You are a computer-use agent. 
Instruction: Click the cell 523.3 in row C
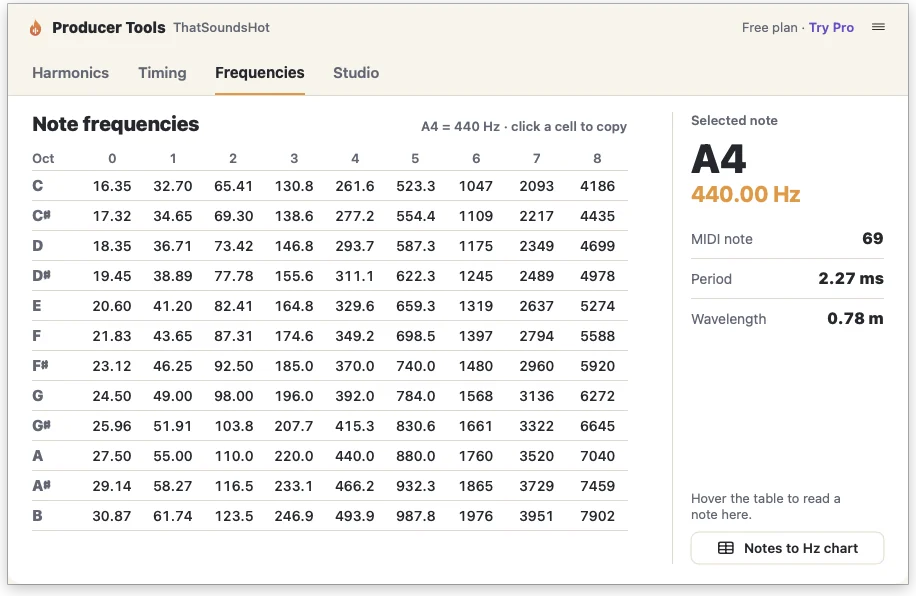point(415,186)
